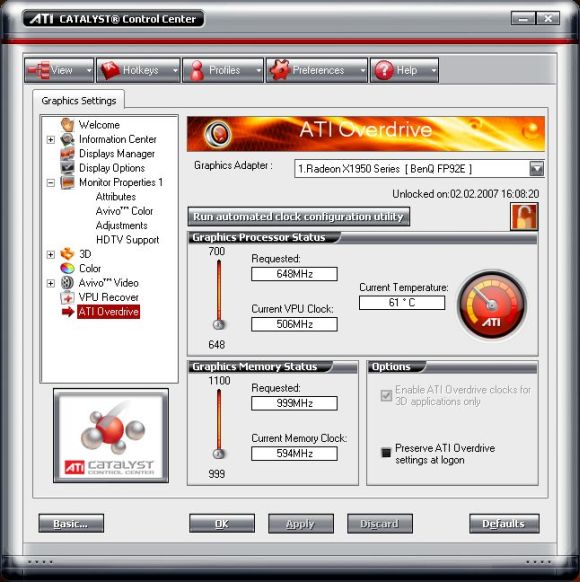
Task: Click the red arrow beside ATI Overdrive
Action: point(68,312)
